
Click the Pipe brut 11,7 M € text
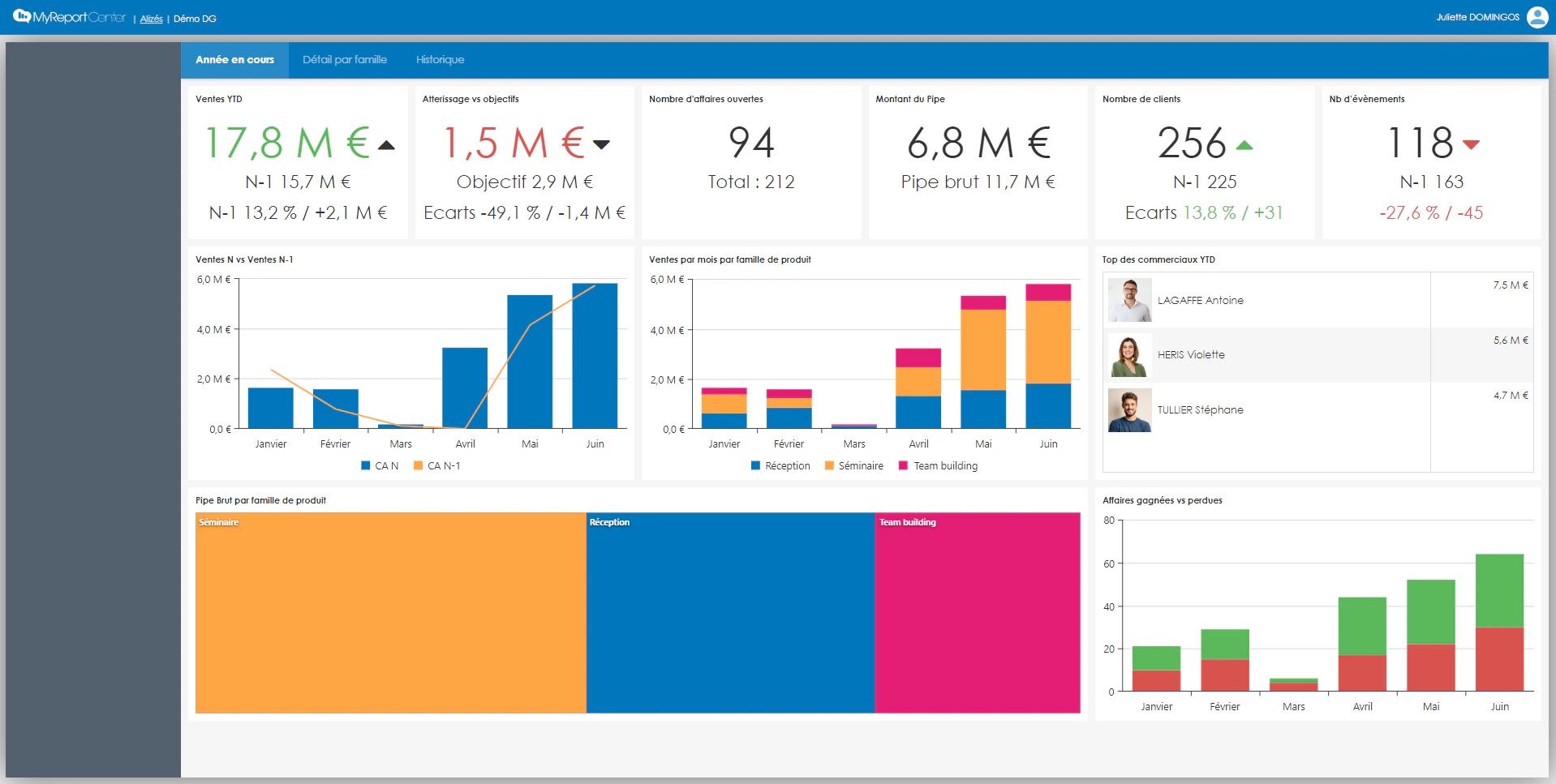click(978, 182)
